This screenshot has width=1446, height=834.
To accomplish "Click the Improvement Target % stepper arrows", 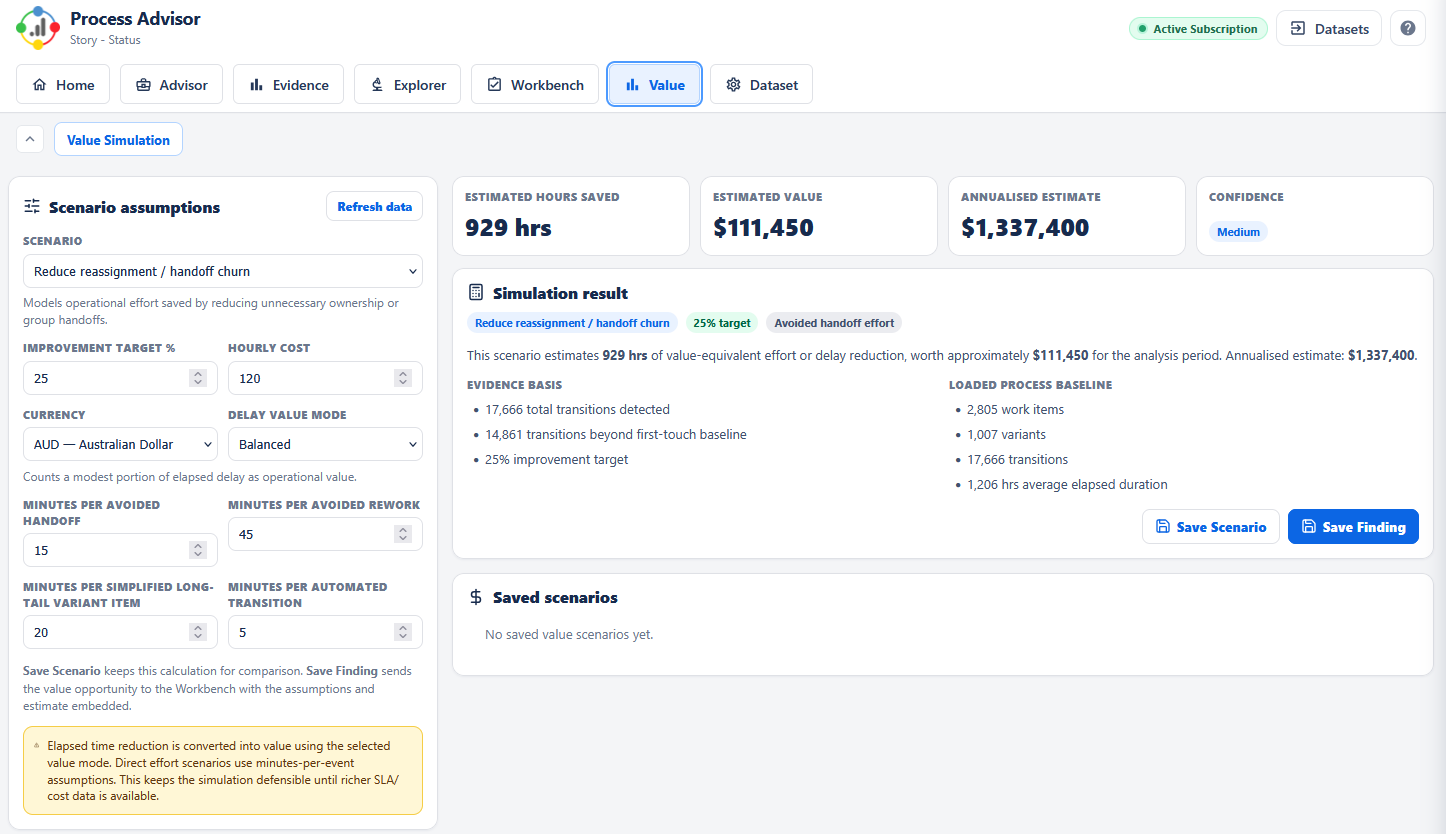I will tap(198, 378).
